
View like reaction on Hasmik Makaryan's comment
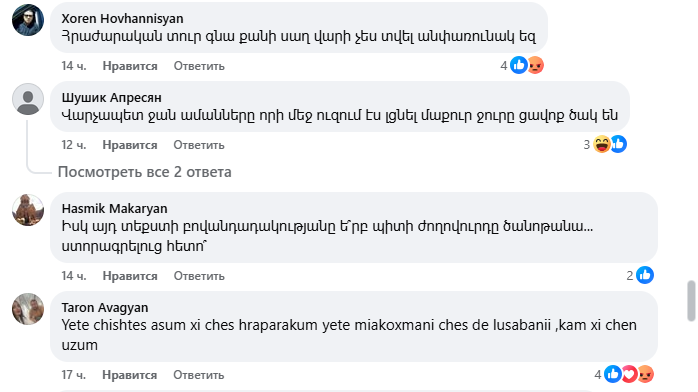[645, 275]
